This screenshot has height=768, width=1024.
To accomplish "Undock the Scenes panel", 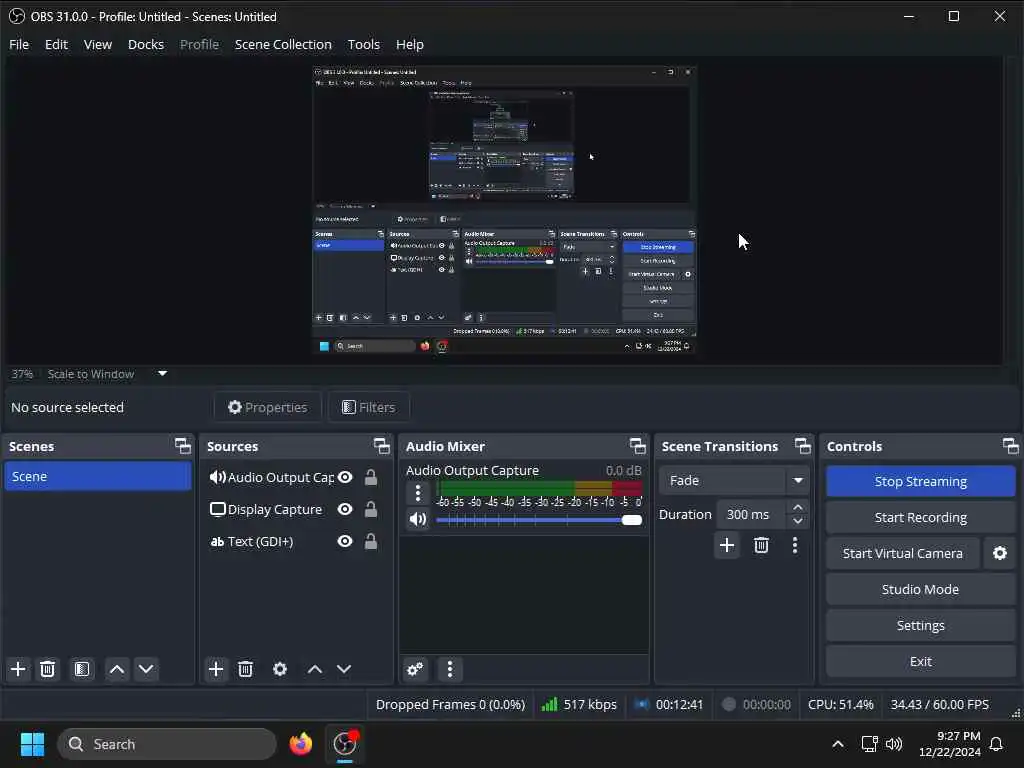I will click(x=183, y=446).
